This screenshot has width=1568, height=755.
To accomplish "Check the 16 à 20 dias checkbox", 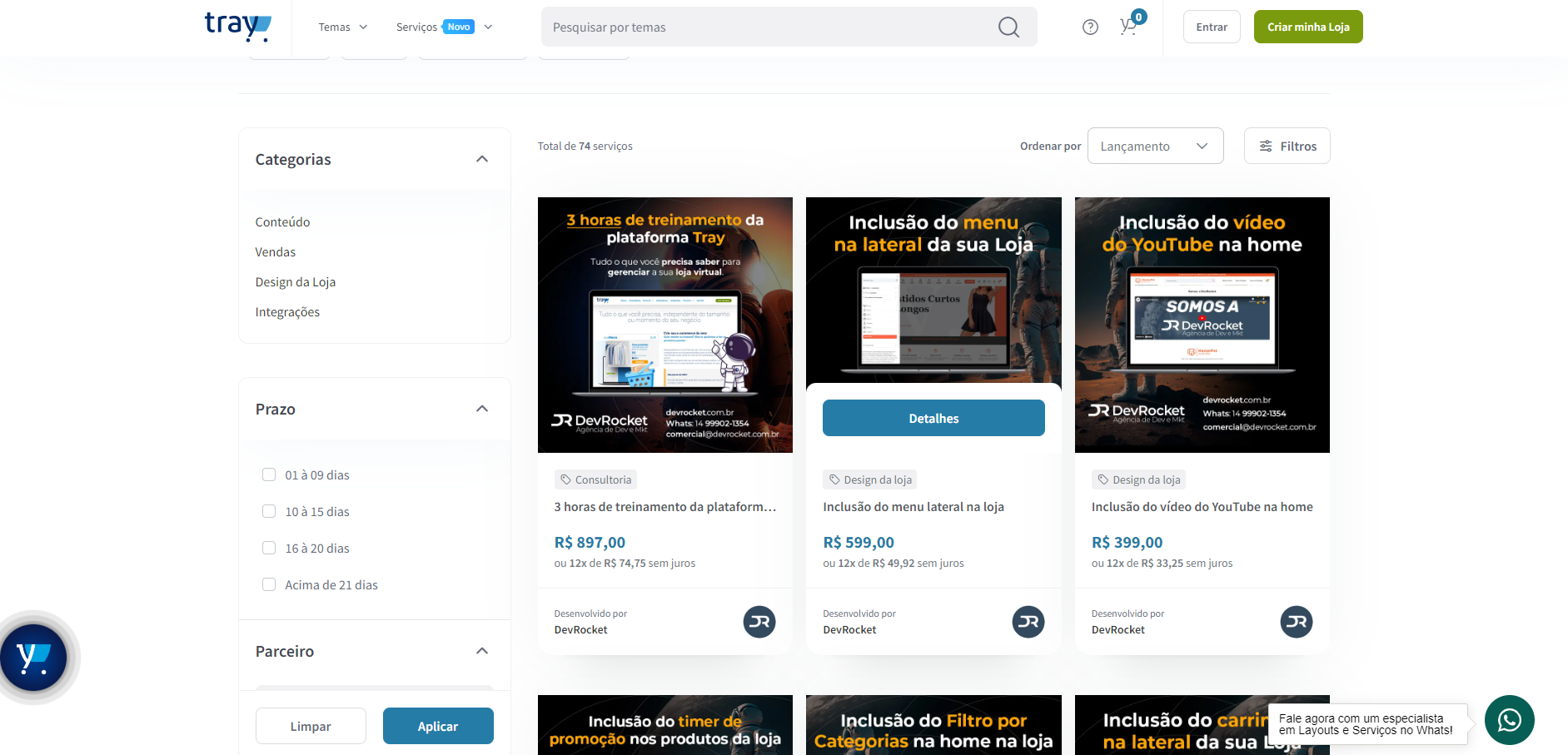I will [x=269, y=548].
